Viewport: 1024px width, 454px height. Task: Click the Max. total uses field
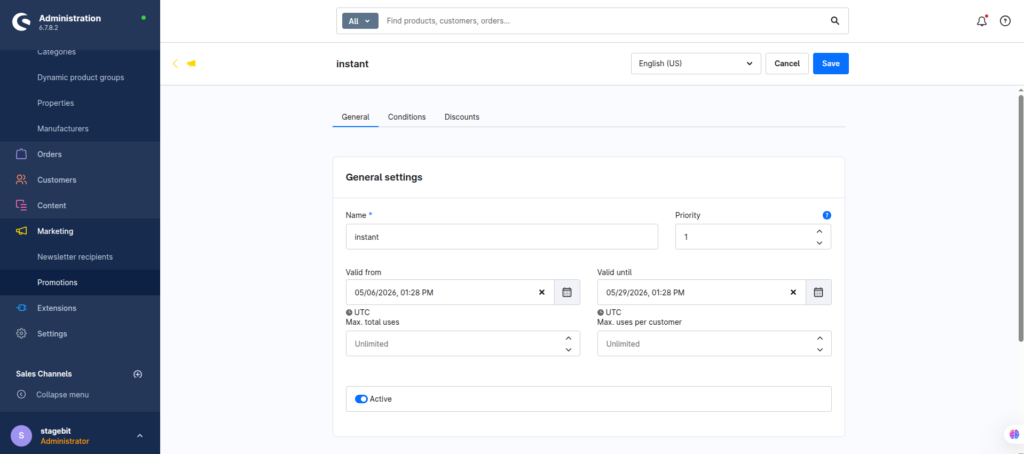pos(462,344)
